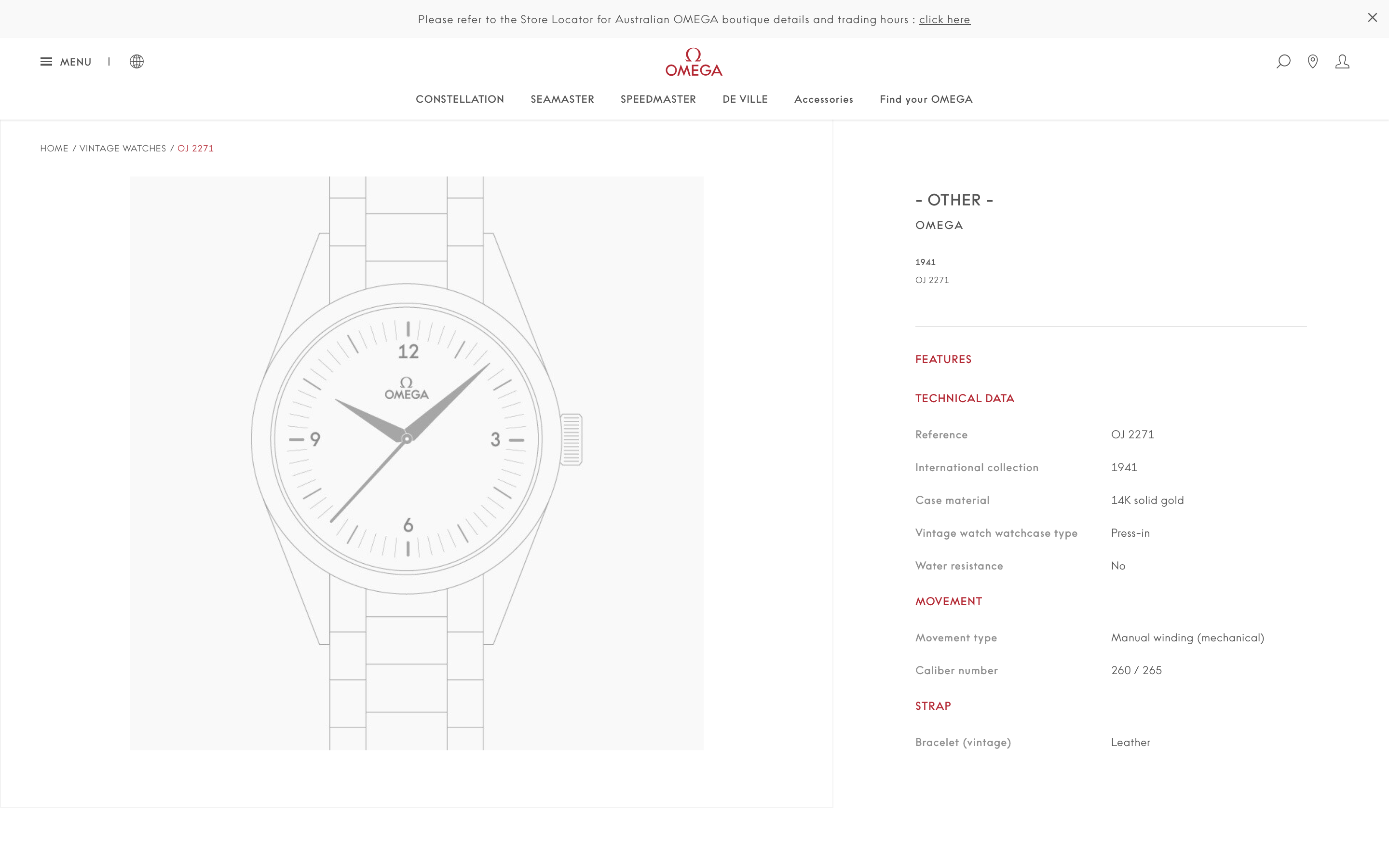Dismiss the store locator banner with X
Image resolution: width=1389 pixels, height=868 pixels.
pos(1372,18)
